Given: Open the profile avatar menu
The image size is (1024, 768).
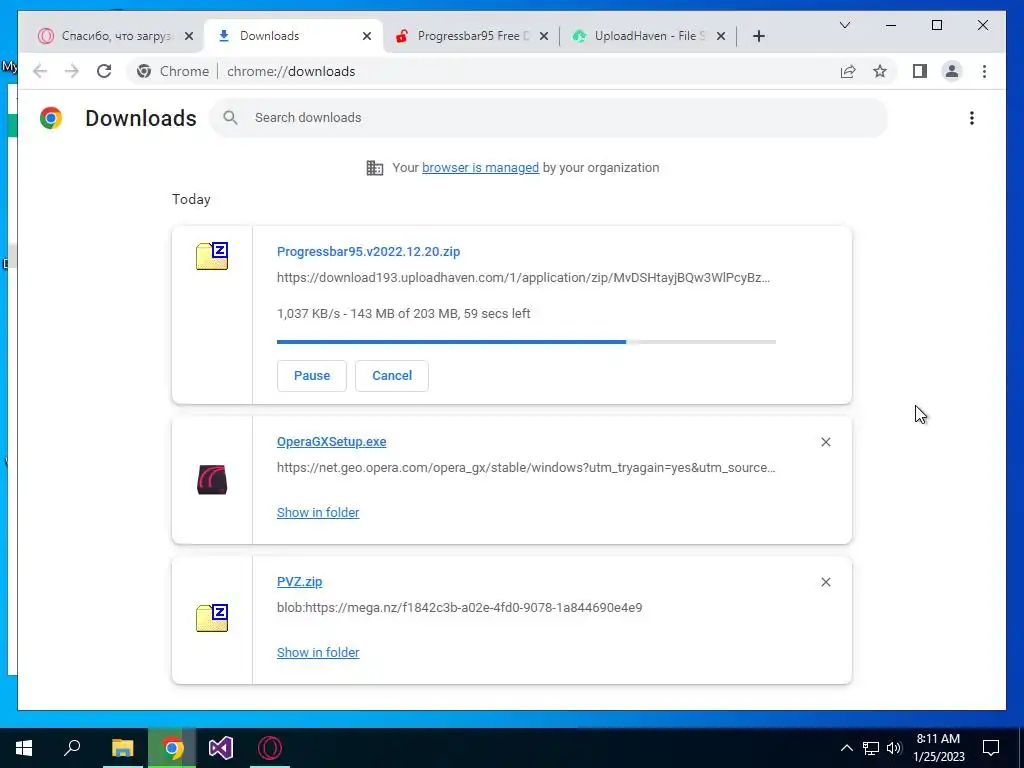Looking at the screenshot, I should (952, 71).
